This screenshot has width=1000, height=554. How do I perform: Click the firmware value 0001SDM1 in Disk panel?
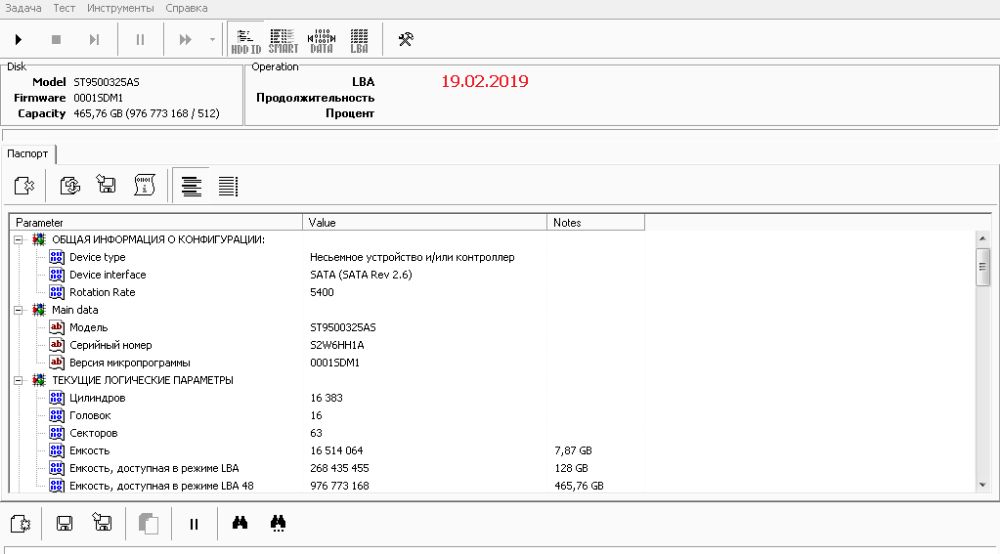(x=98, y=98)
